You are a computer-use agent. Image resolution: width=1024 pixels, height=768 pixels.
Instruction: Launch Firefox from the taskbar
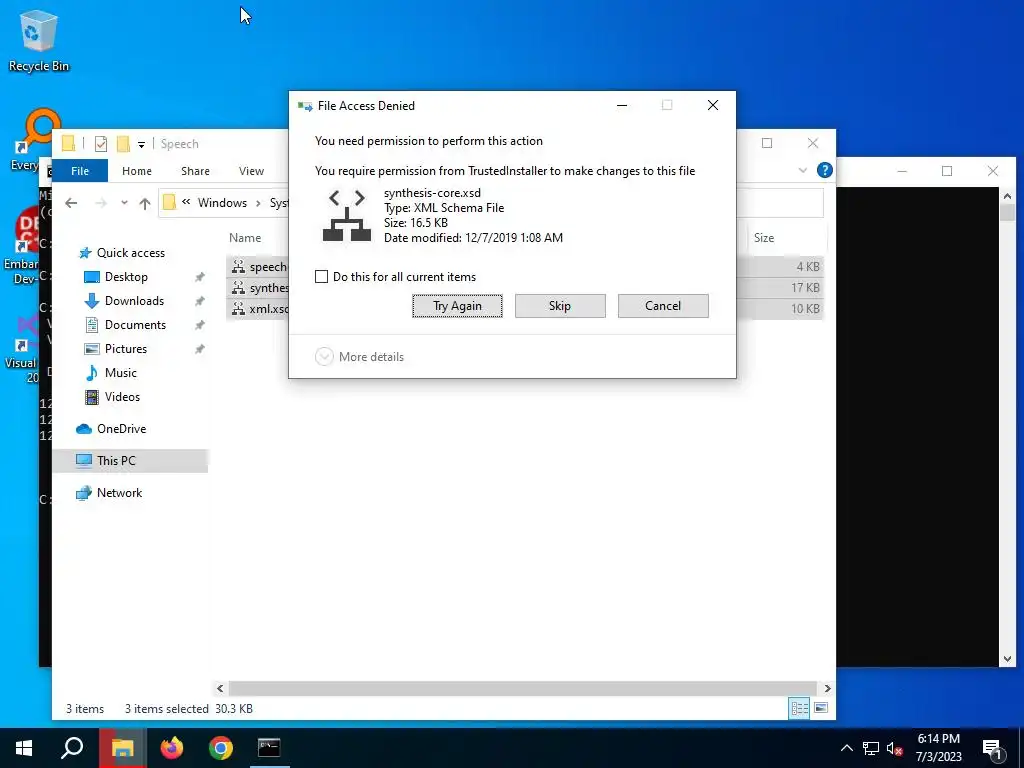[x=172, y=748]
